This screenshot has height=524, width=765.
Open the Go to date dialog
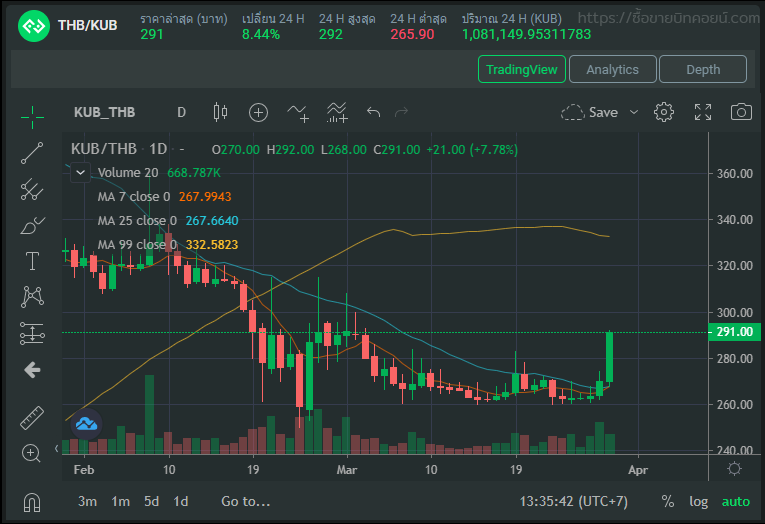(245, 502)
